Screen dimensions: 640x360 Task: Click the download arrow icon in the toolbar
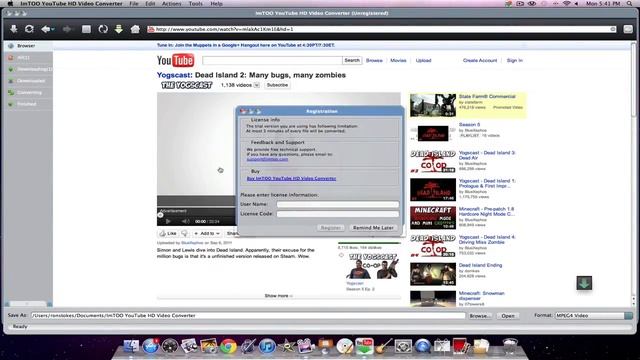tap(13, 29)
